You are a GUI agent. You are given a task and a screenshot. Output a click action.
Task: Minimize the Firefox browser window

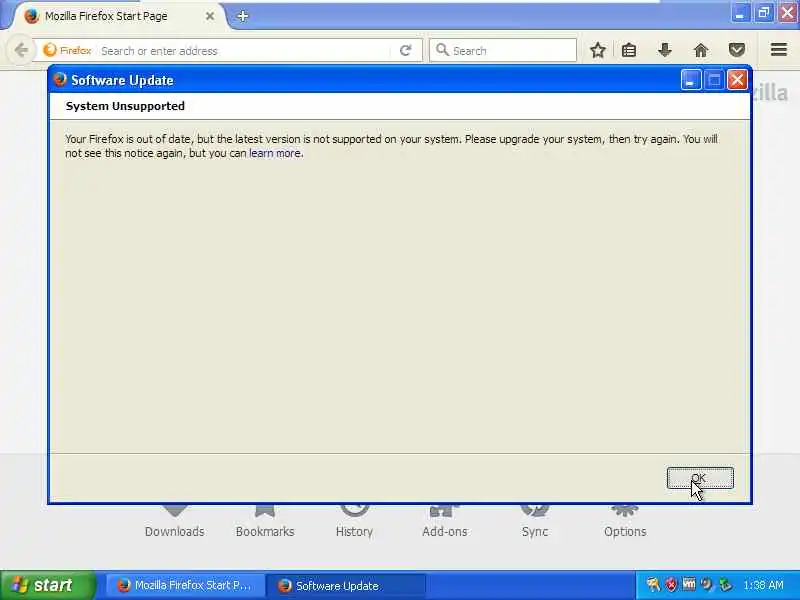point(740,13)
